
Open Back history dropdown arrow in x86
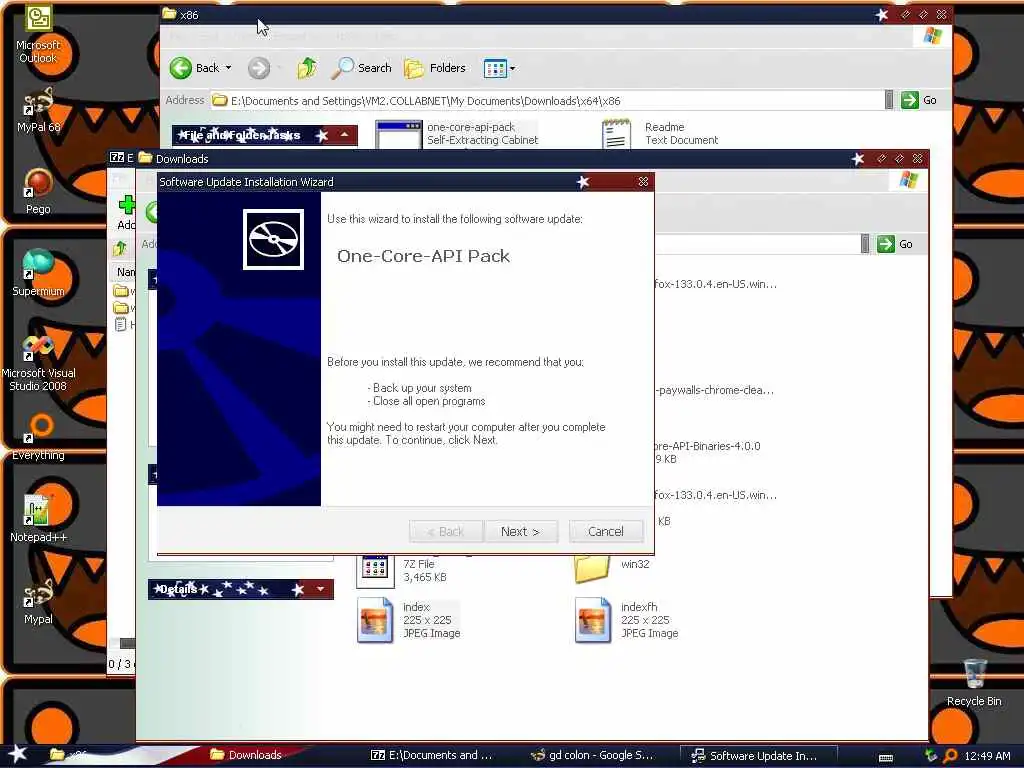pos(229,68)
